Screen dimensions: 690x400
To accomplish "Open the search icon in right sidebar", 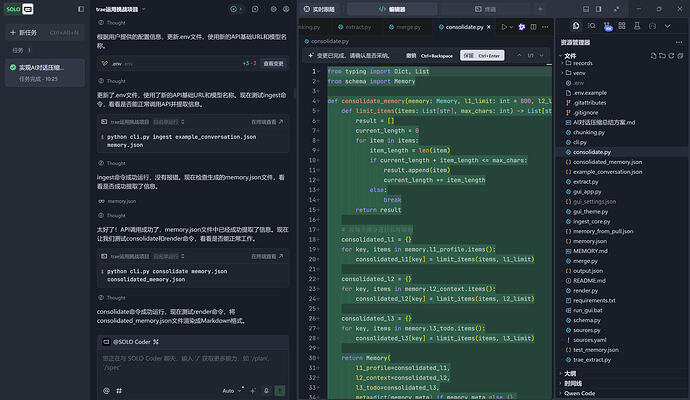I will 592,26.
